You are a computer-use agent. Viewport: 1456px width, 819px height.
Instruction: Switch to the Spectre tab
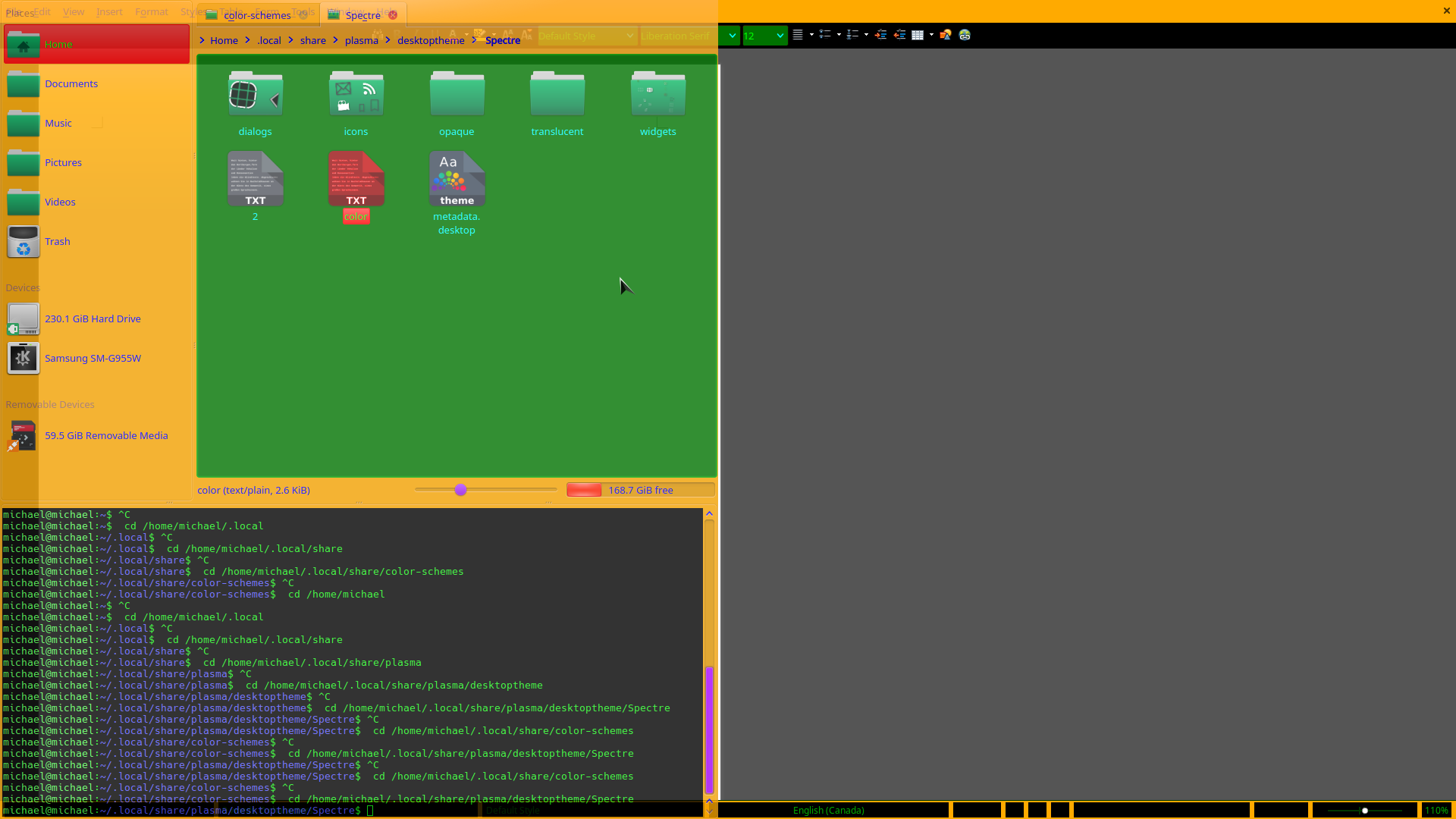tap(362, 15)
